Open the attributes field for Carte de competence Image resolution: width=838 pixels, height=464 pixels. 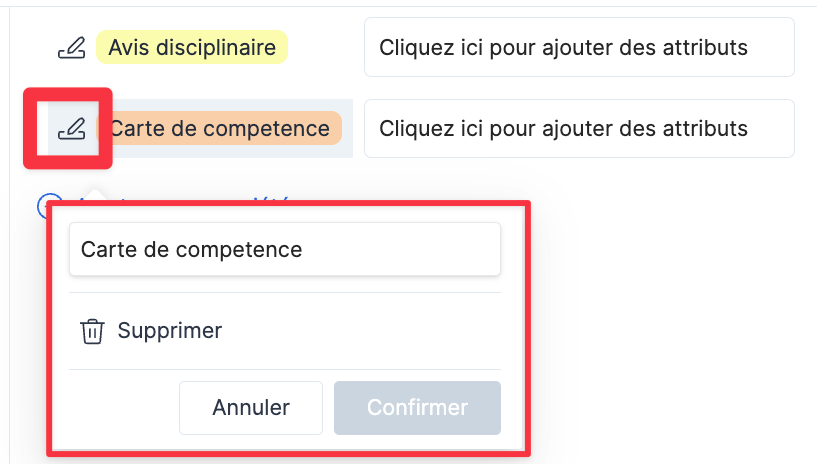coord(579,129)
